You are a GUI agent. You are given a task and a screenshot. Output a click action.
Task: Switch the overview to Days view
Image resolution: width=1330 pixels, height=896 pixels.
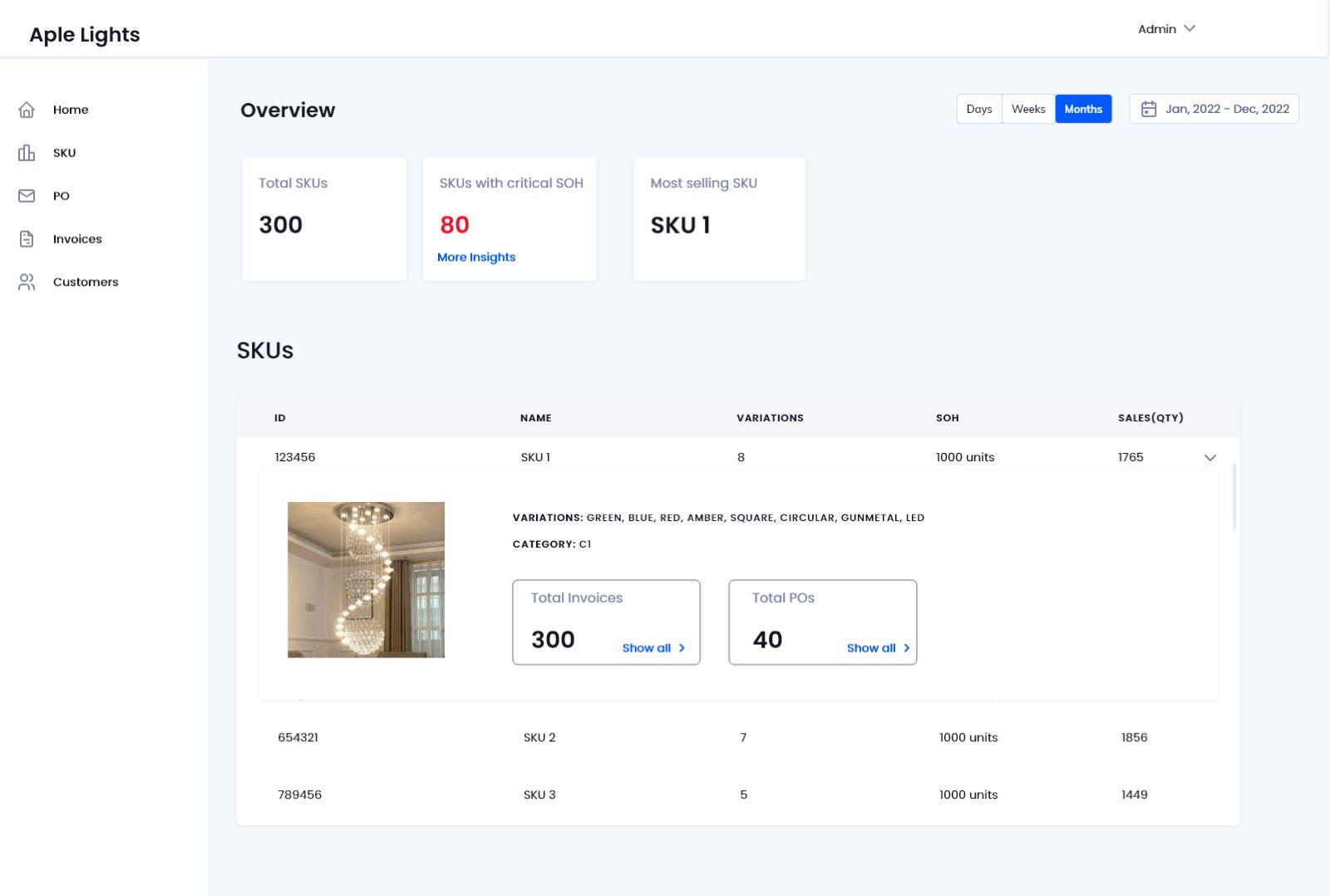(978, 109)
